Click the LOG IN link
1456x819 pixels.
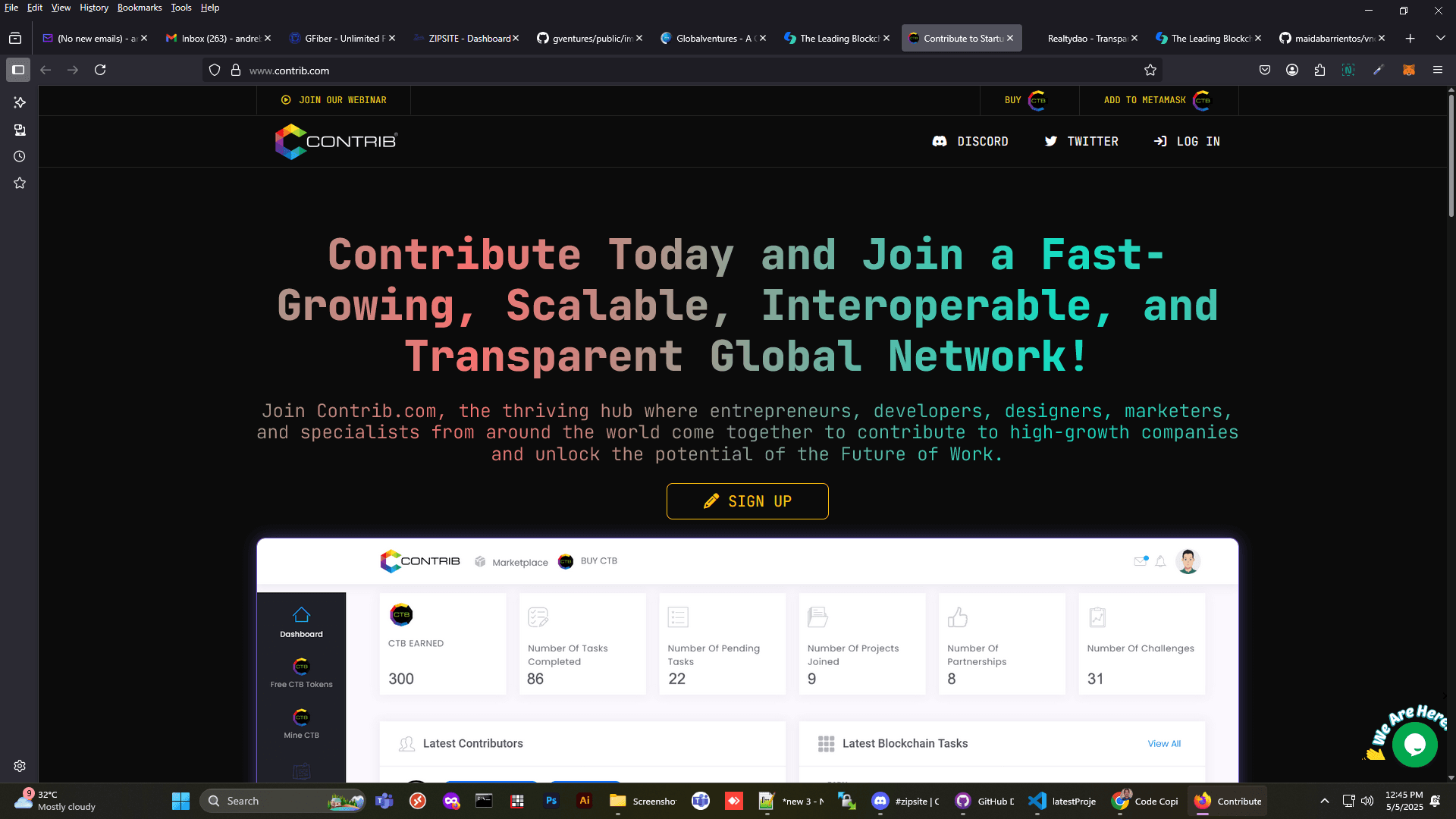(1187, 142)
